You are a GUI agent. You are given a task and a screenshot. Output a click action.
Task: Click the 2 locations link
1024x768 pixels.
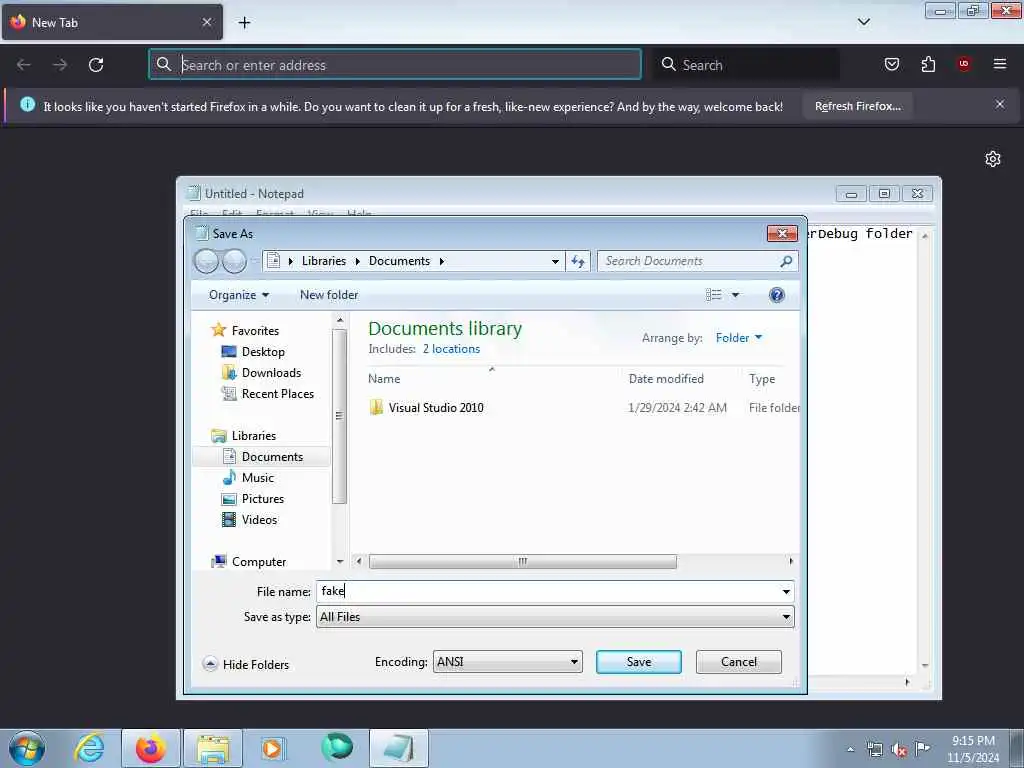point(451,349)
